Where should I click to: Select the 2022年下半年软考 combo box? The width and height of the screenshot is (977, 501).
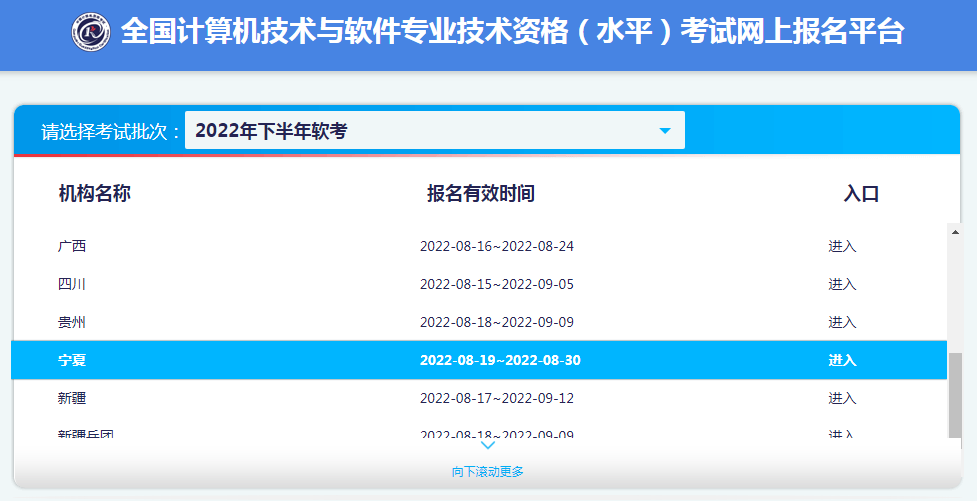tap(435, 130)
